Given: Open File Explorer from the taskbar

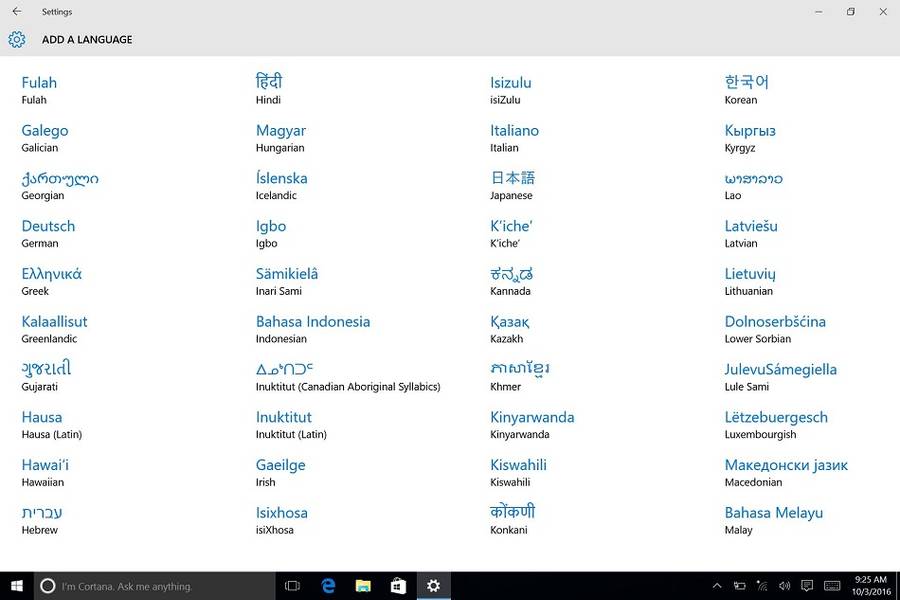Looking at the screenshot, I should pos(363,586).
